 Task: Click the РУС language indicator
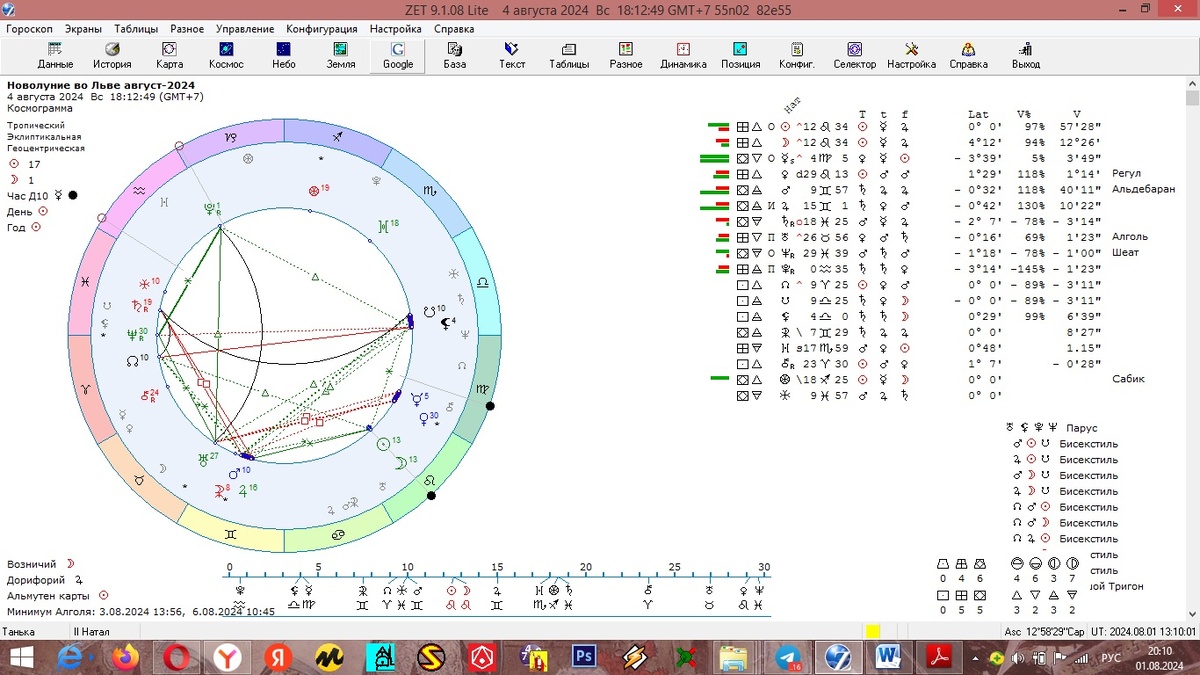pos(1111,658)
